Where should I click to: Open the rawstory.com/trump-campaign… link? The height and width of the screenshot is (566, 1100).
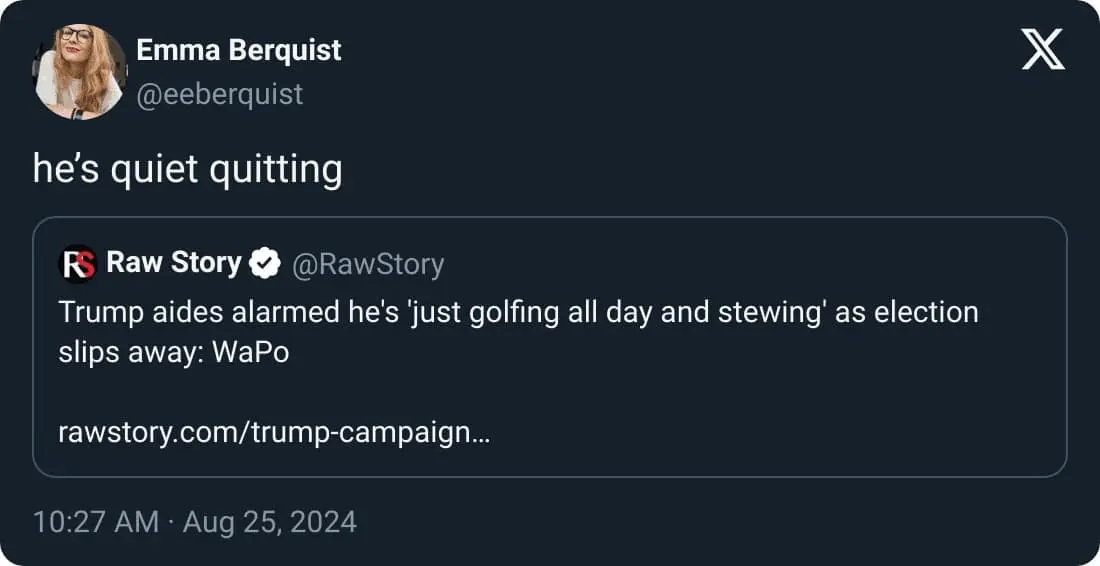tap(274, 433)
